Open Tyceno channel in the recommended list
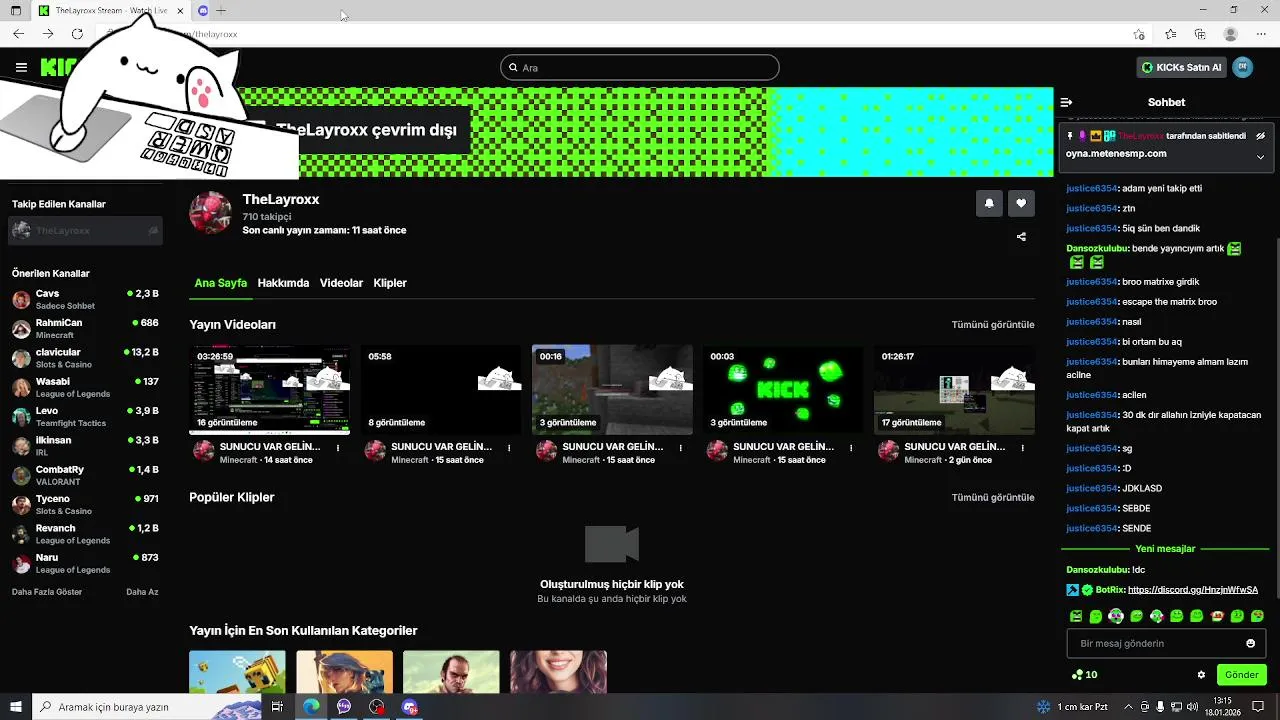The height and width of the screenshot is (720, 1280). click(85, 504)
